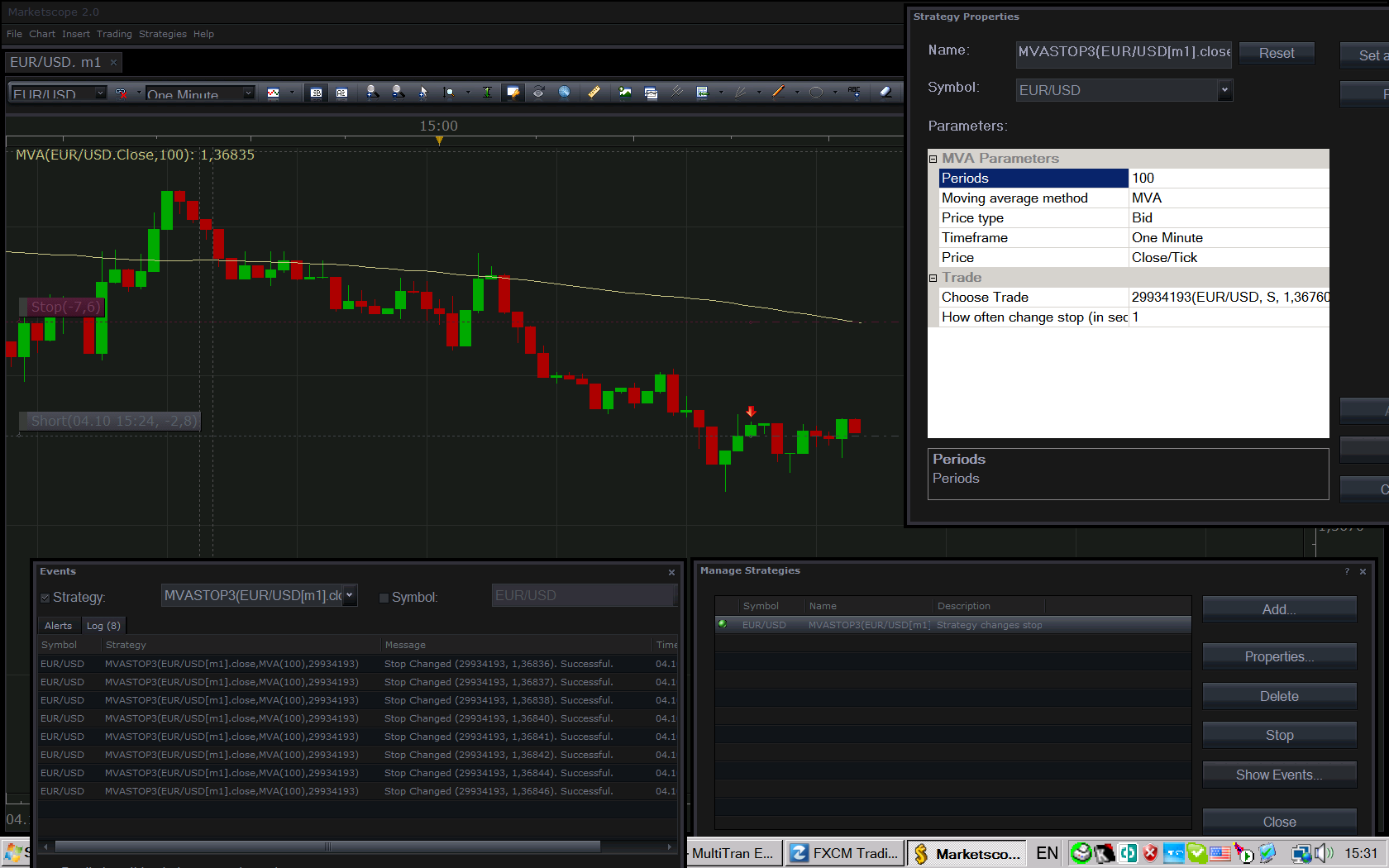Enable the Symbol checkbox in Events panel
Image resolution: width=1389 pixels, height=868 pixels.
(384, 598)
